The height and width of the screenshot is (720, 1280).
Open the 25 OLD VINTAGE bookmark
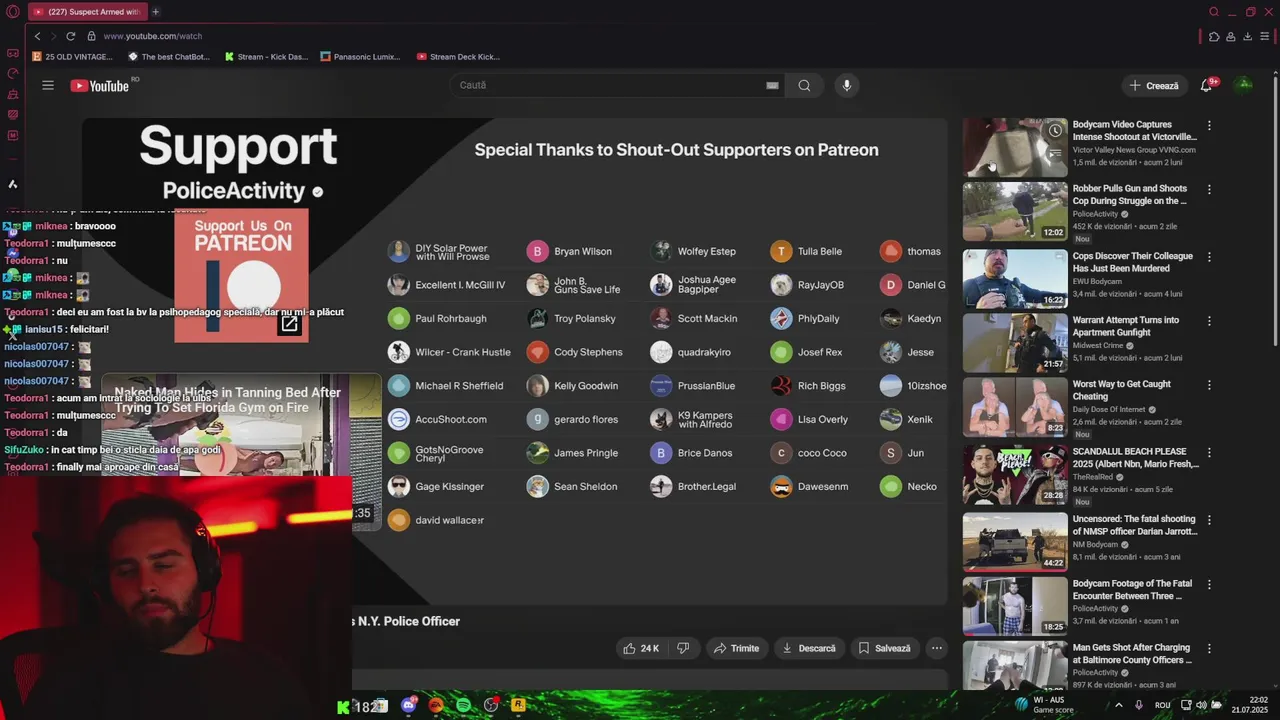[75, 57]
